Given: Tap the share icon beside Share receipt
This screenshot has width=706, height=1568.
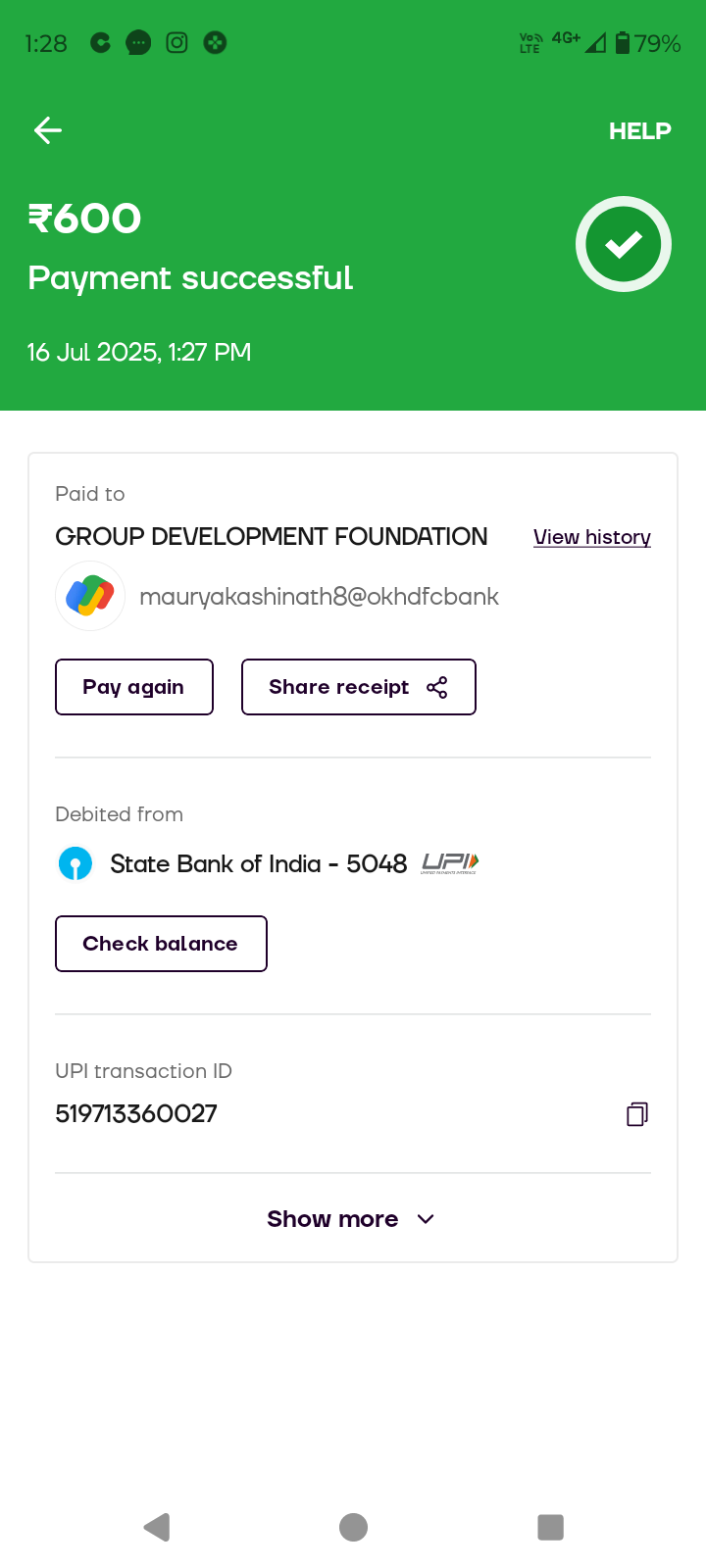Looking at the screenshot, I should pyautogui.click(x=437, y=688).
